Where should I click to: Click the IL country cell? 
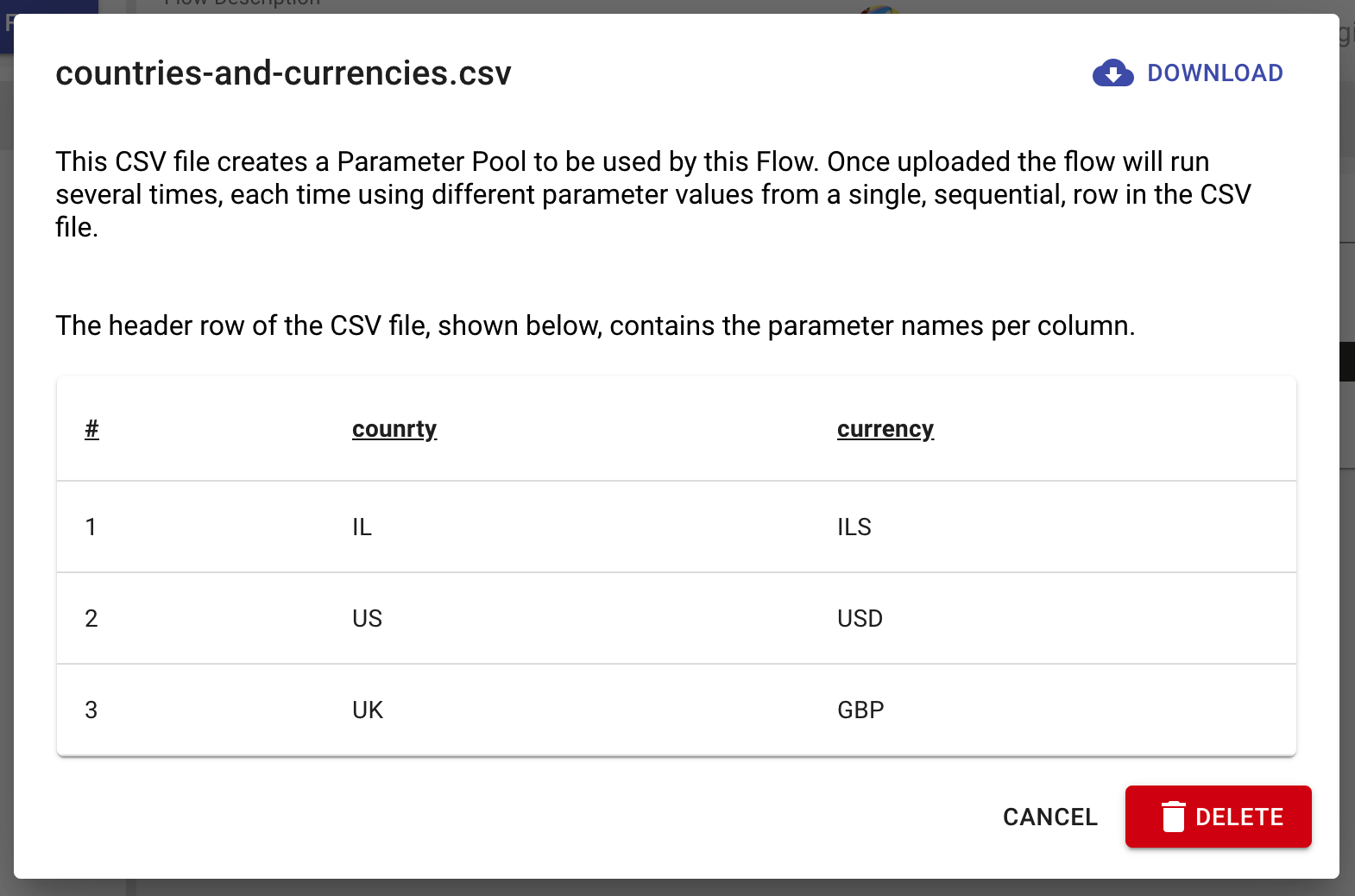(362, 527)
